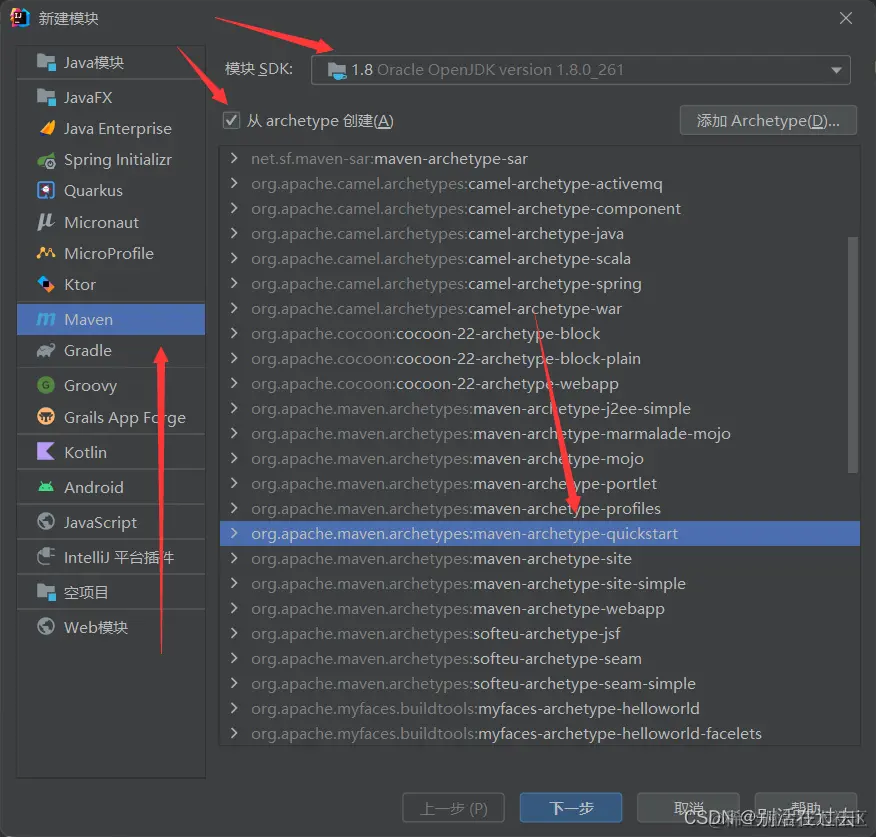
Task: Expand cocoon-22-archetype-block node
Action: pos(234,334)
